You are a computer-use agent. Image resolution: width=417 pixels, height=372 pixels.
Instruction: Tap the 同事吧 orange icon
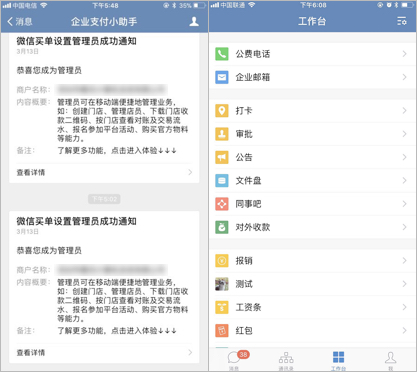(x=222, y=204)
